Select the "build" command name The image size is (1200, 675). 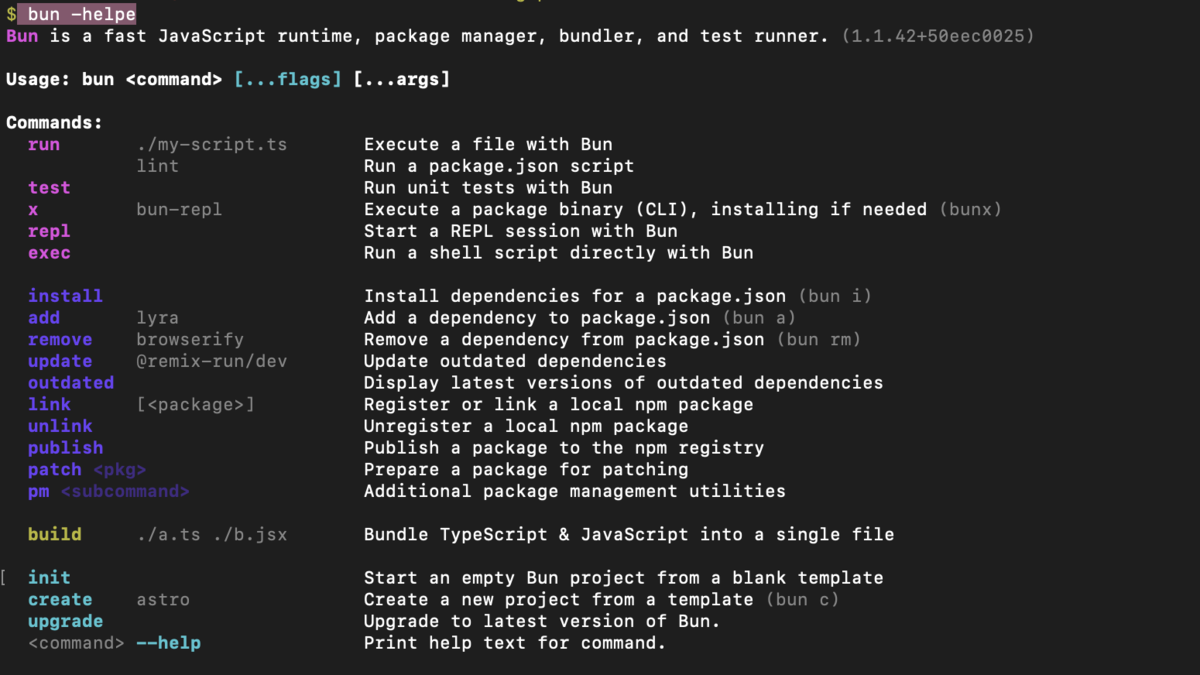click(x=55, y=535)
